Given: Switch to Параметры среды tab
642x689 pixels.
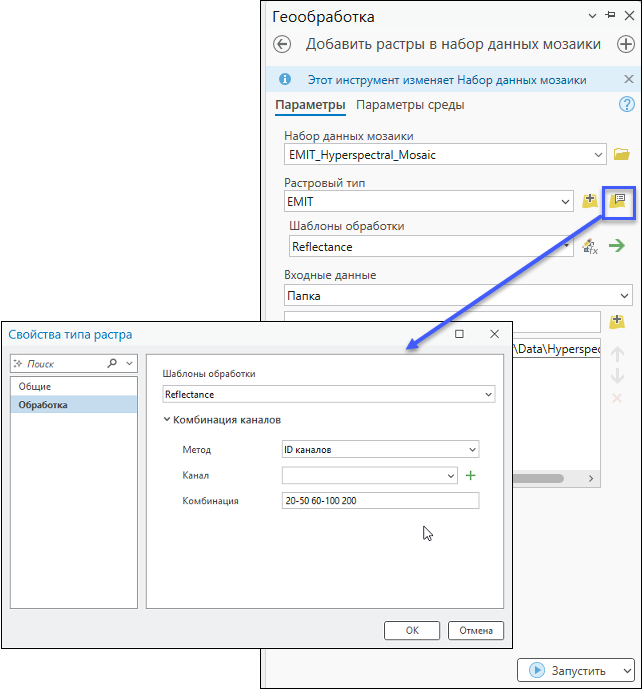Looking at the screenshot, I should [410, 105].
